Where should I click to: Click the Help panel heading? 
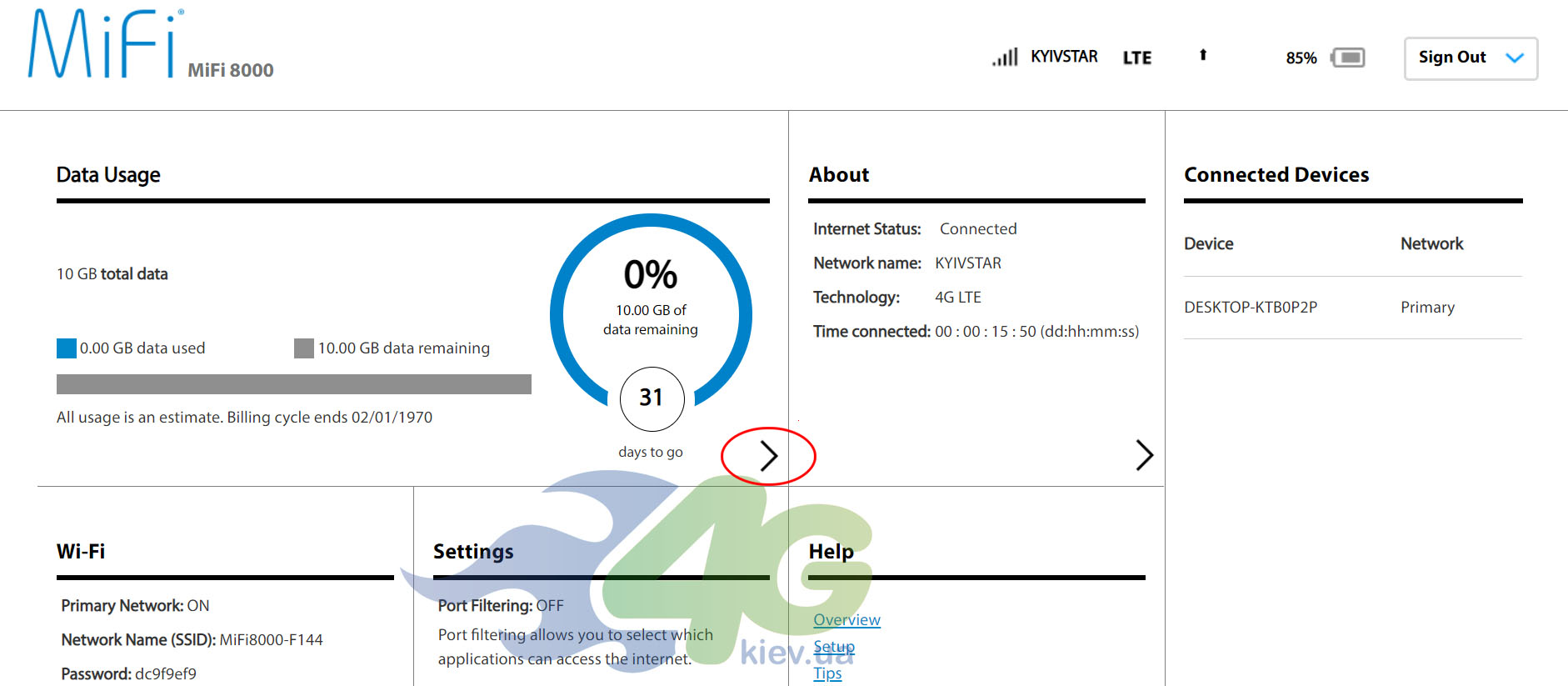coord(831,552)
